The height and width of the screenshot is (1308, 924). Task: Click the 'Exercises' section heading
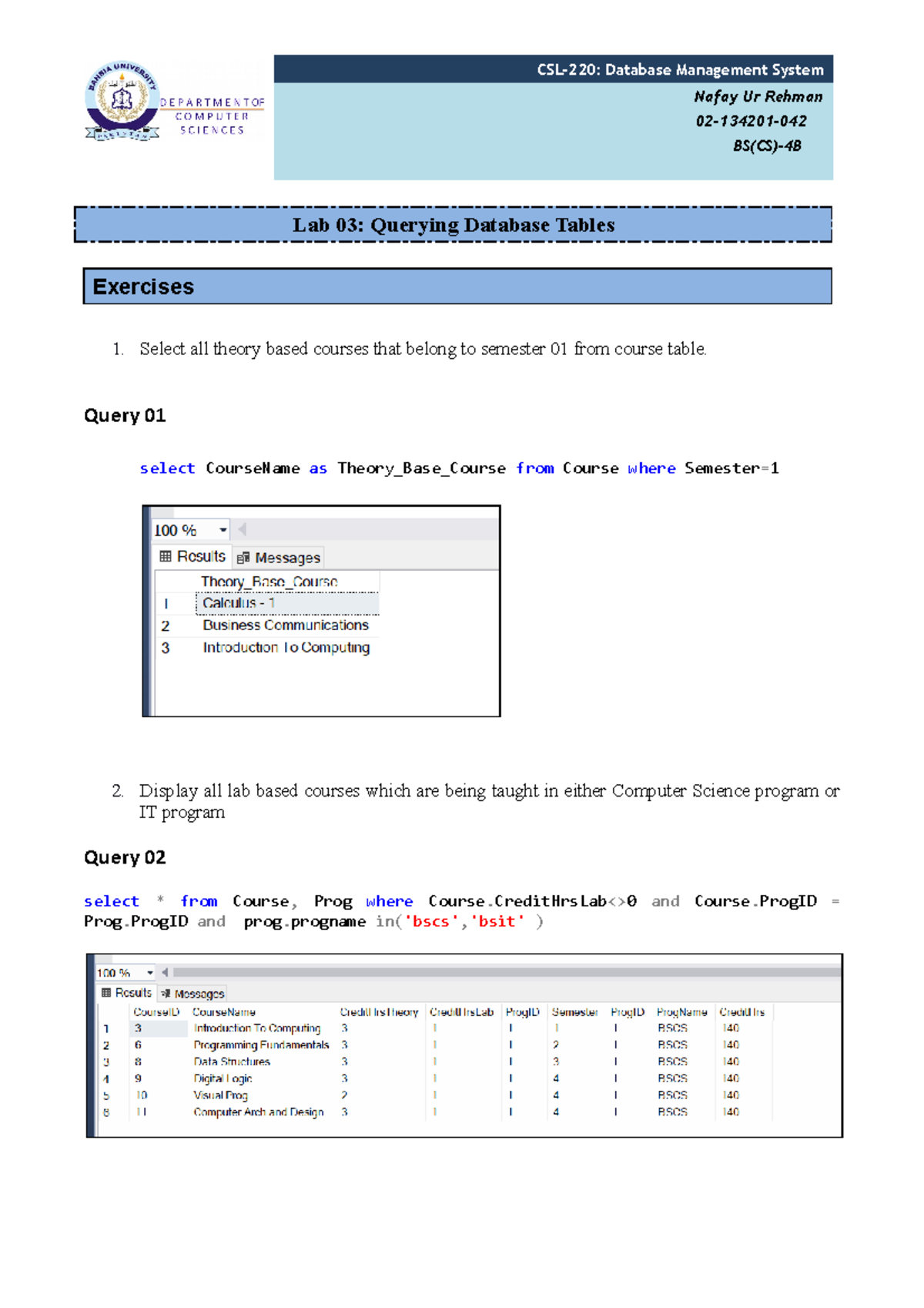(143, 287)
